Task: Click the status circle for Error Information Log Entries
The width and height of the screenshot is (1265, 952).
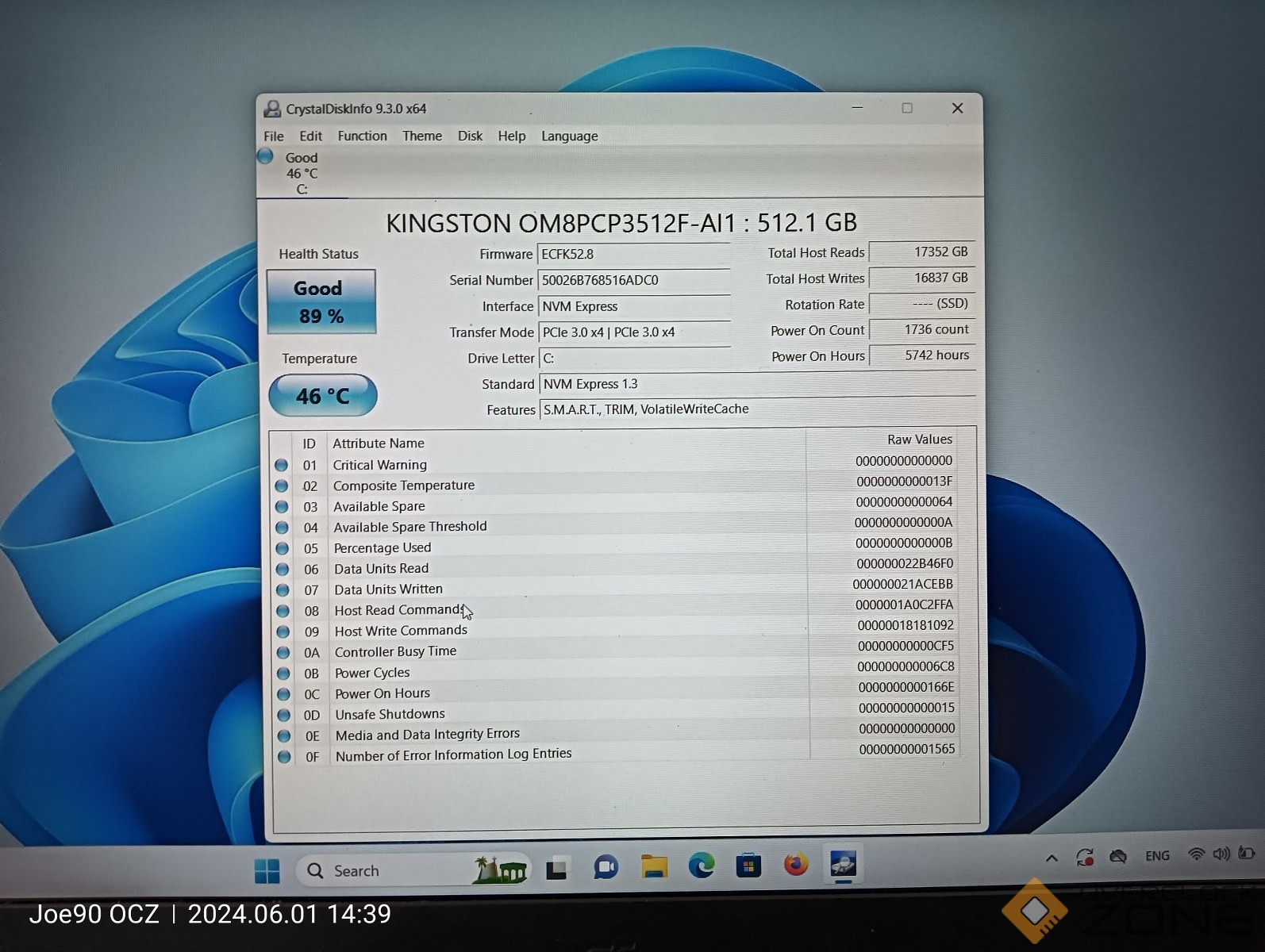Action: tap(284, 757)
